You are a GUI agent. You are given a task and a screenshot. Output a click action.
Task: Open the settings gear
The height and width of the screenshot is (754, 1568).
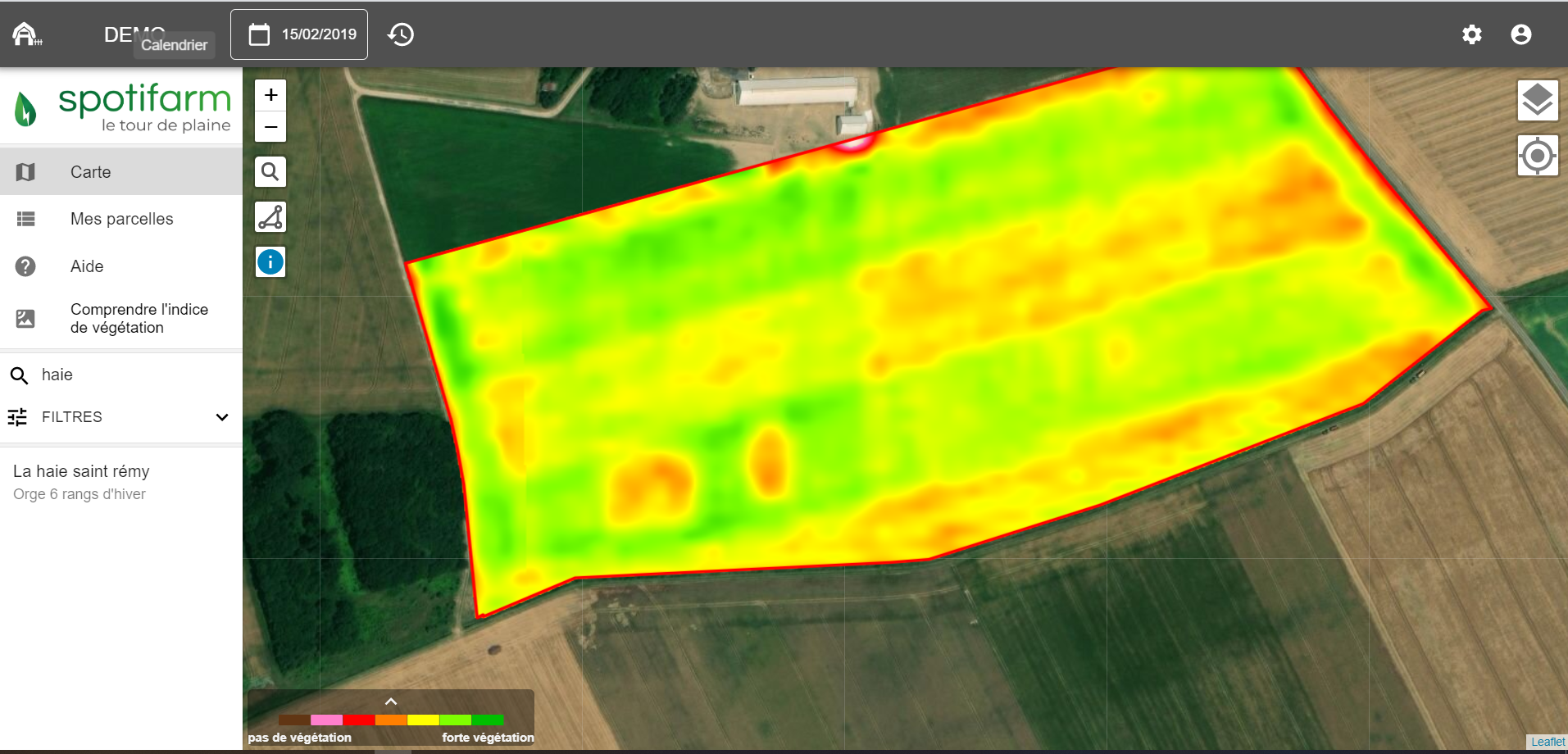pos(1471,34)
